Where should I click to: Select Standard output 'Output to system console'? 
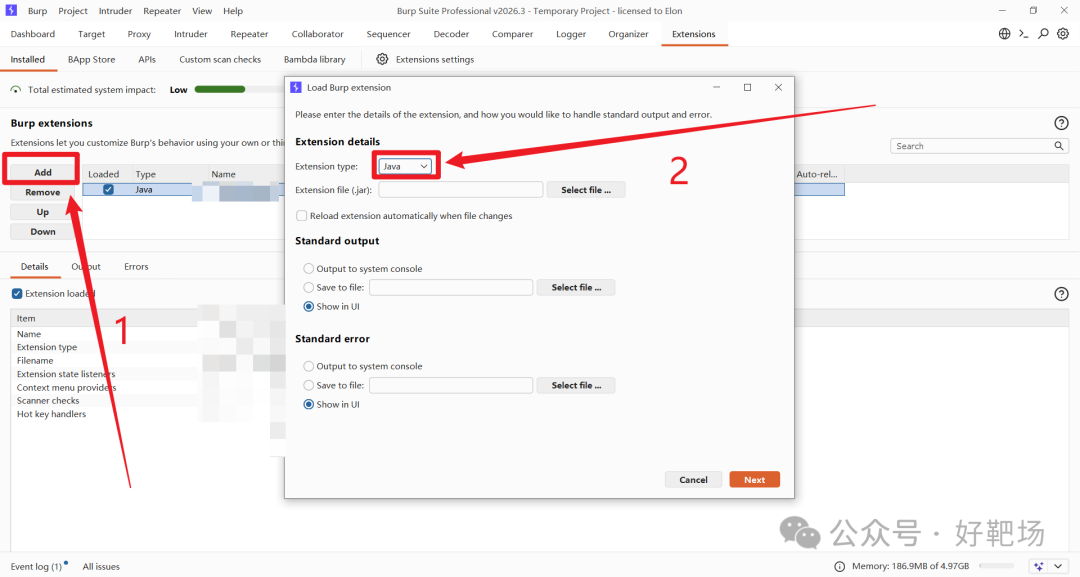[x=309, y=269]
